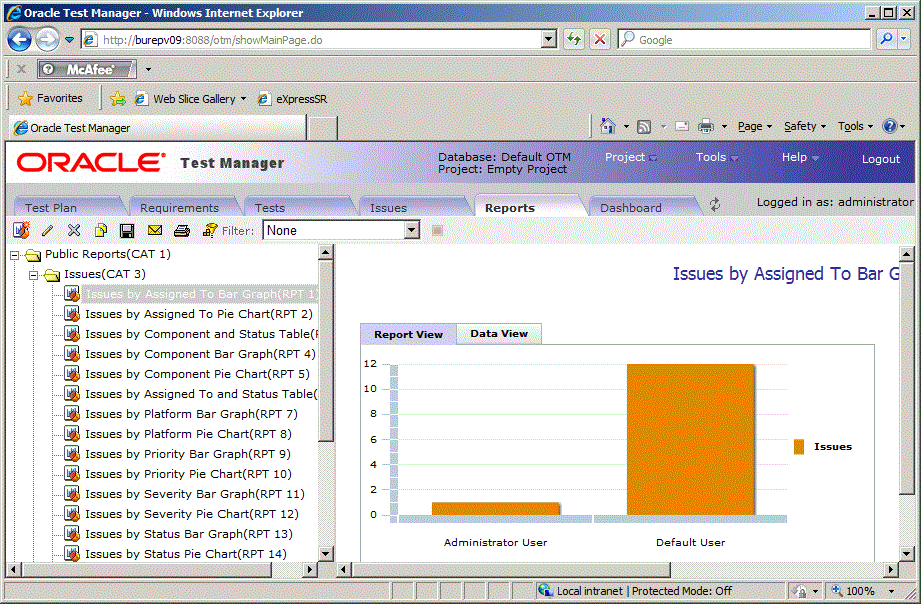Screen dimensions: 921x604
Task: Click the pencil edit report icon
Action: [48, 231]
